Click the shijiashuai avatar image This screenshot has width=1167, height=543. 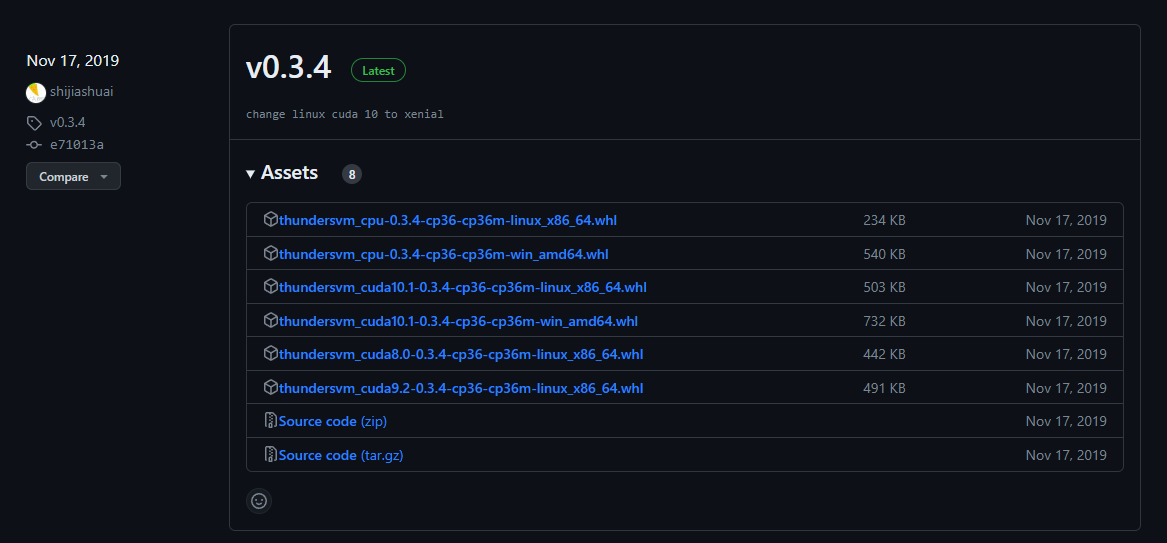(x=36, y=93)
